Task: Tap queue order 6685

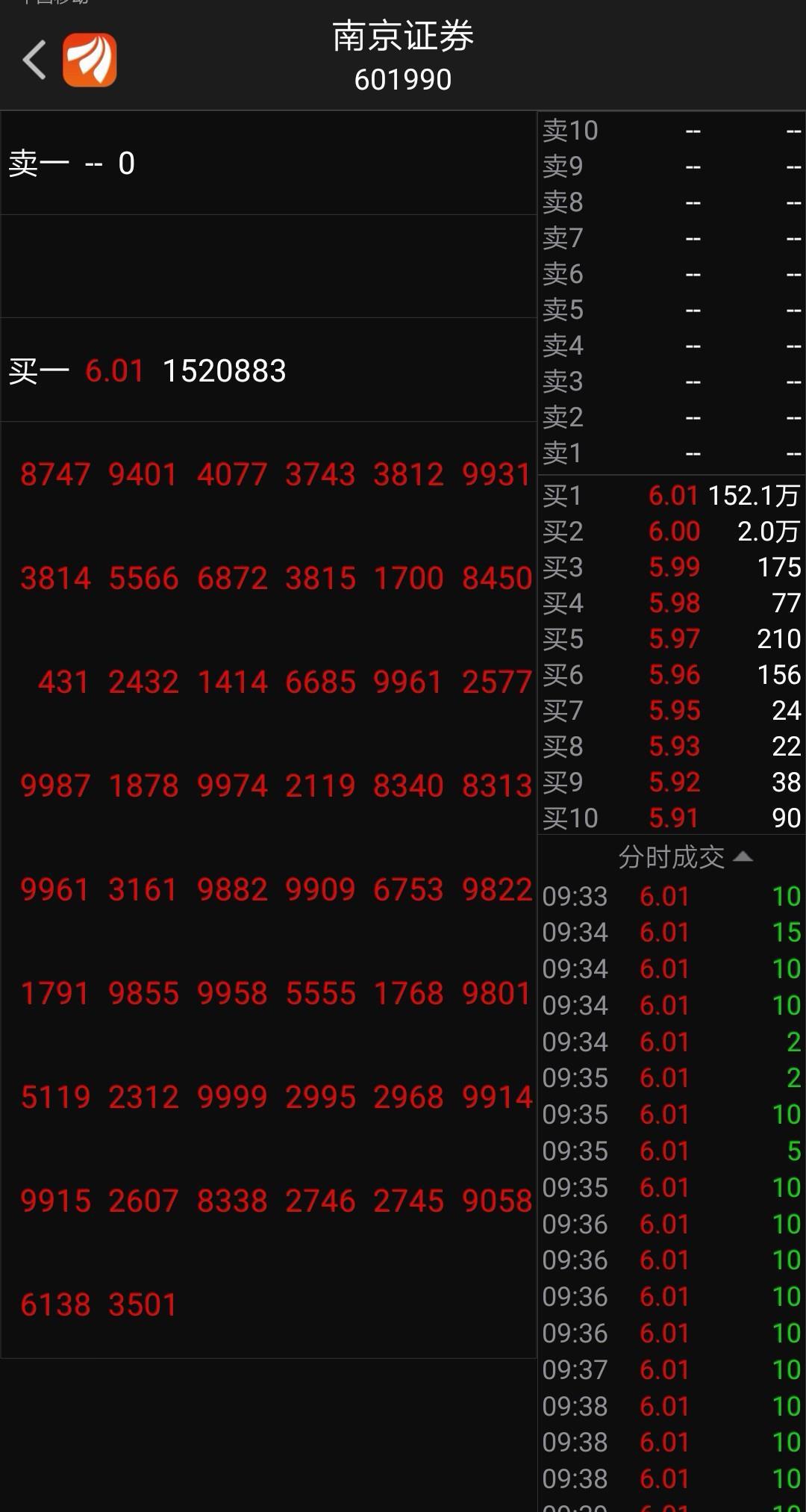Action: [x=320, y=682]
